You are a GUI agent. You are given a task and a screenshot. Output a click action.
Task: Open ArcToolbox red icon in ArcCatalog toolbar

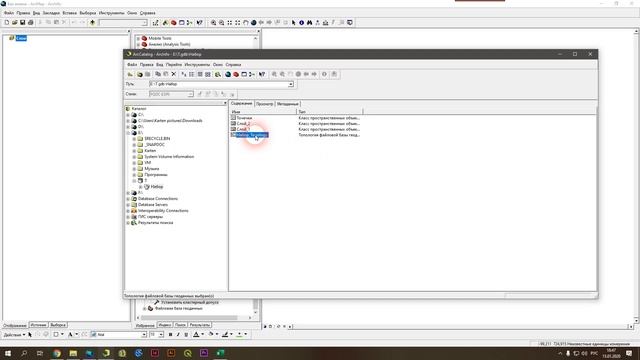[x=236, y=74]
